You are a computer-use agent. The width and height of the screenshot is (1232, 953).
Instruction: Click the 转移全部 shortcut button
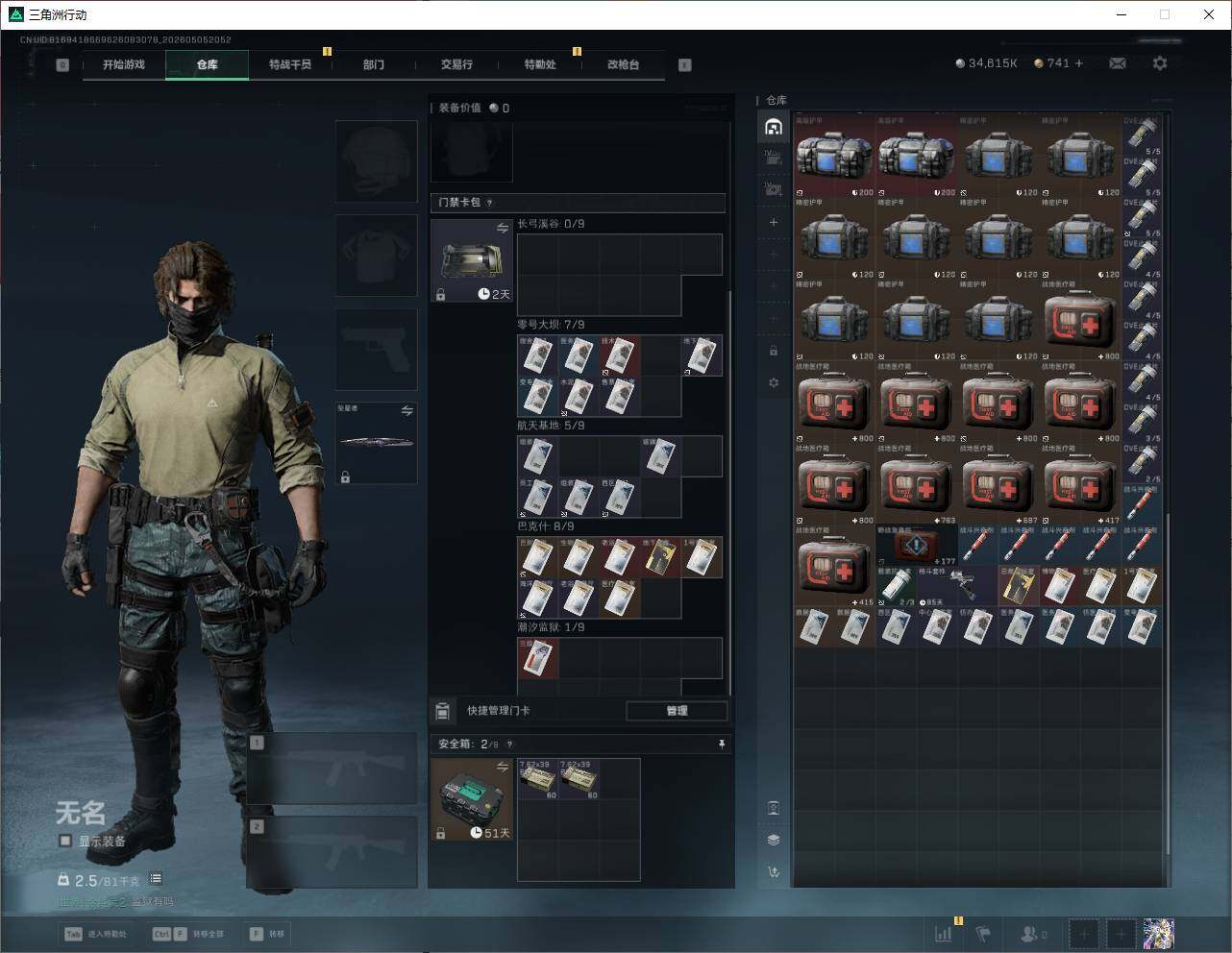[188, 934]
